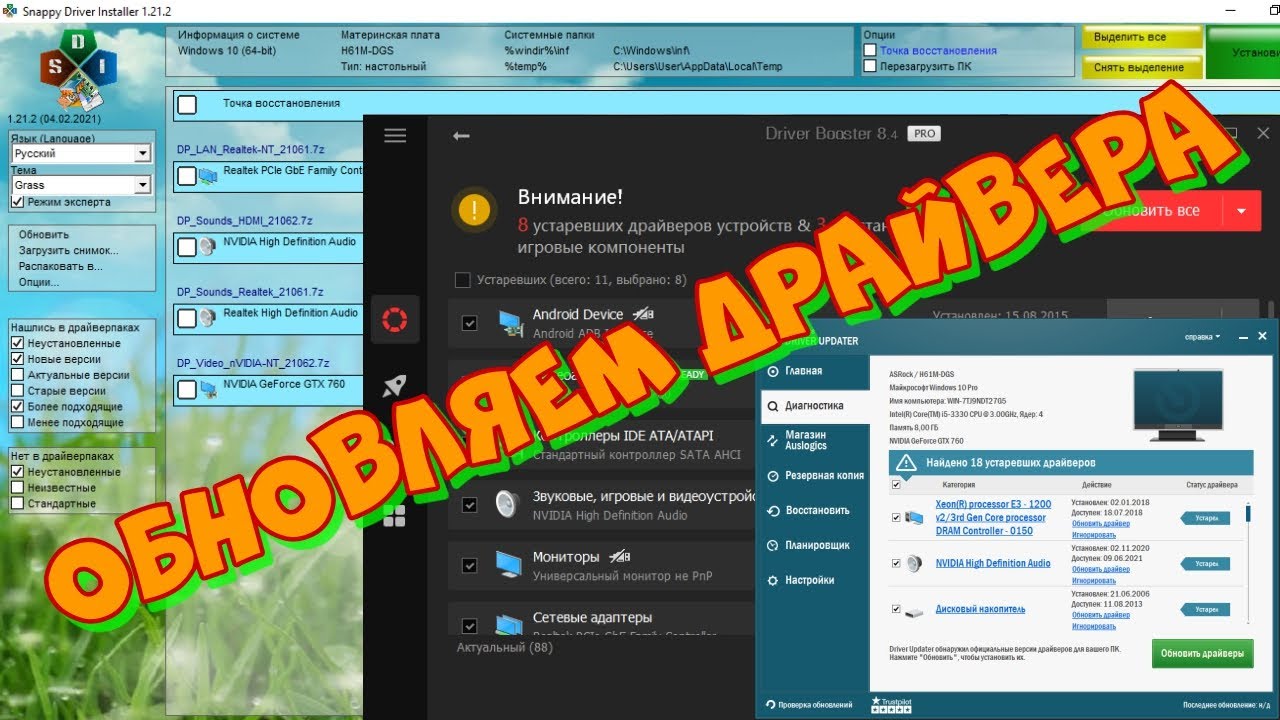Click the hidden-eye icon next to Android Device

coord(645,314)
